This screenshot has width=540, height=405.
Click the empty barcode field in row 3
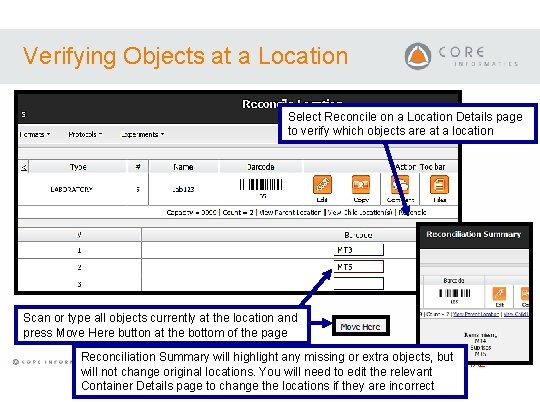coord(359,283)
